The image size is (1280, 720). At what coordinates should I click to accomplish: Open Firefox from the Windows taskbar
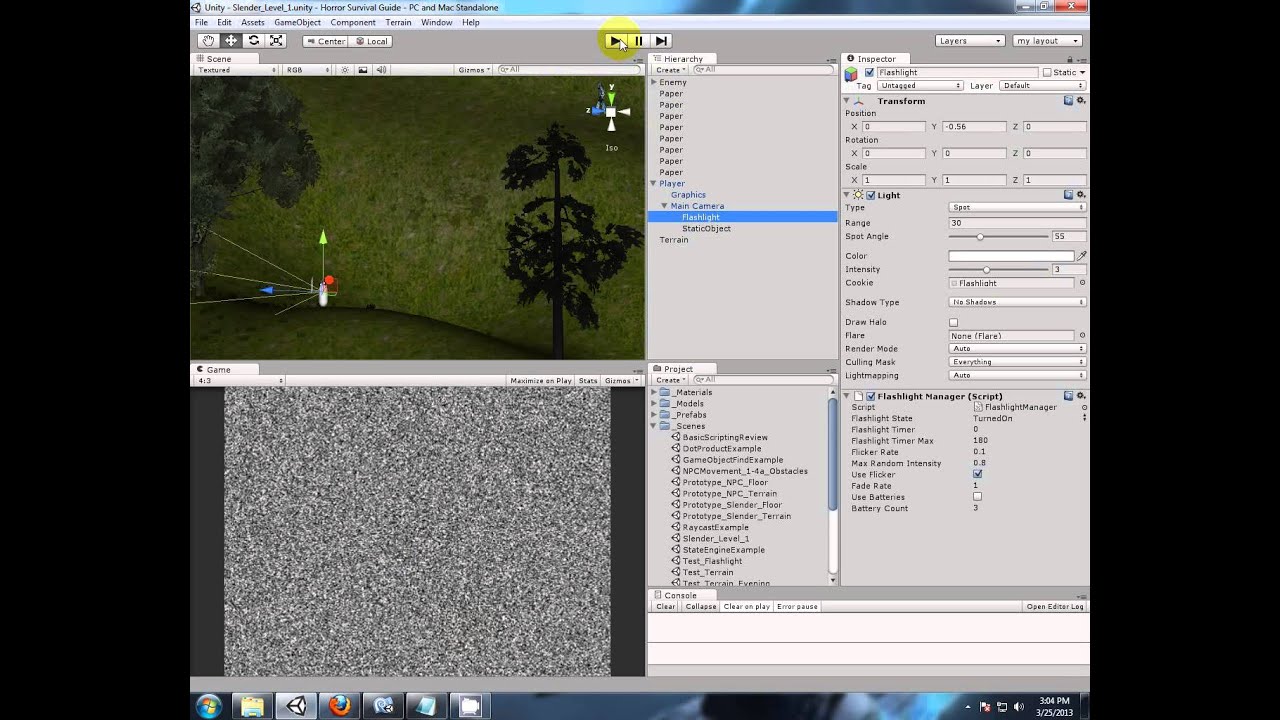[x=340, y=705]
